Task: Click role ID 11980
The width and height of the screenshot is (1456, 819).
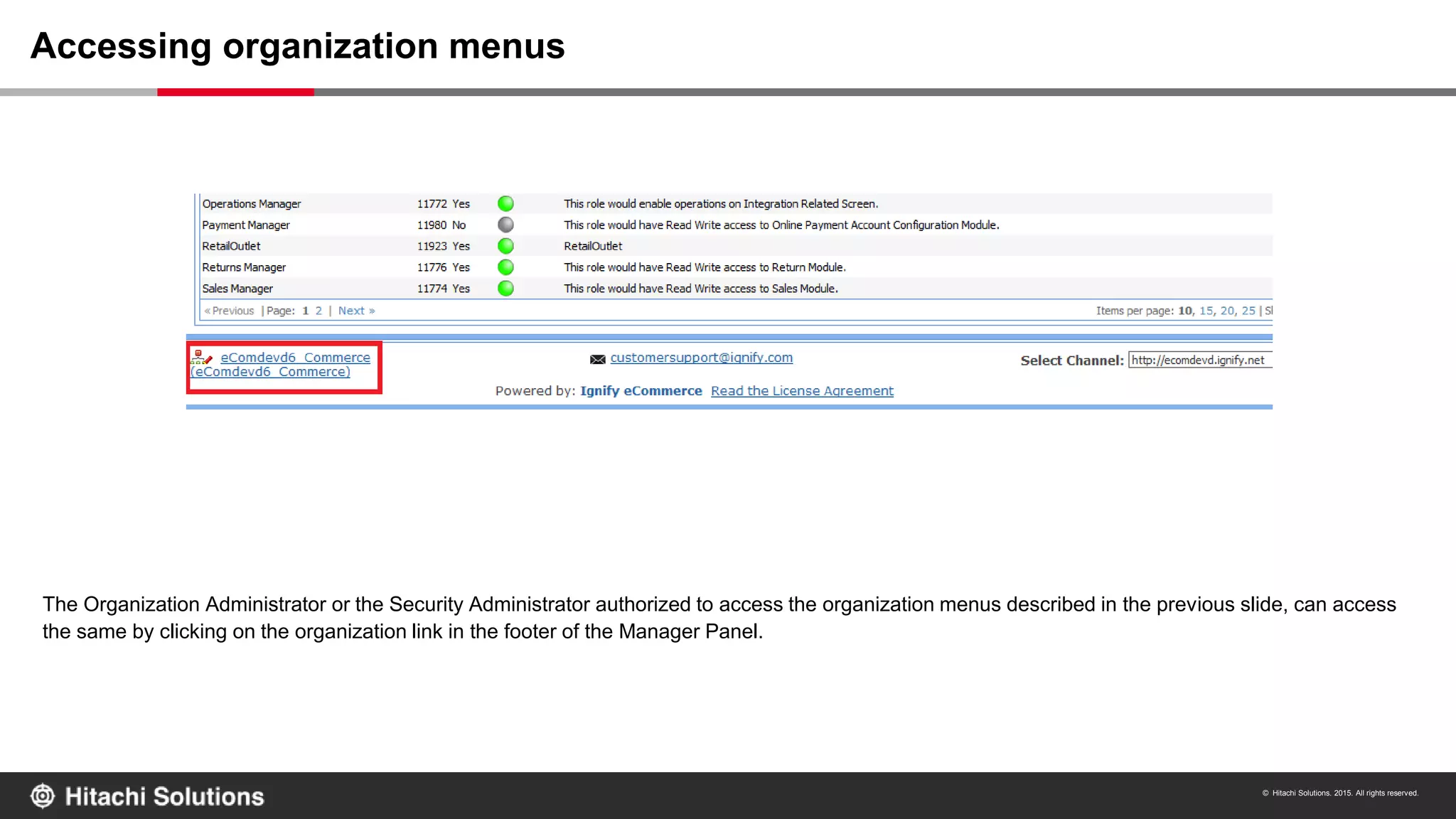Action: point(432,225)
